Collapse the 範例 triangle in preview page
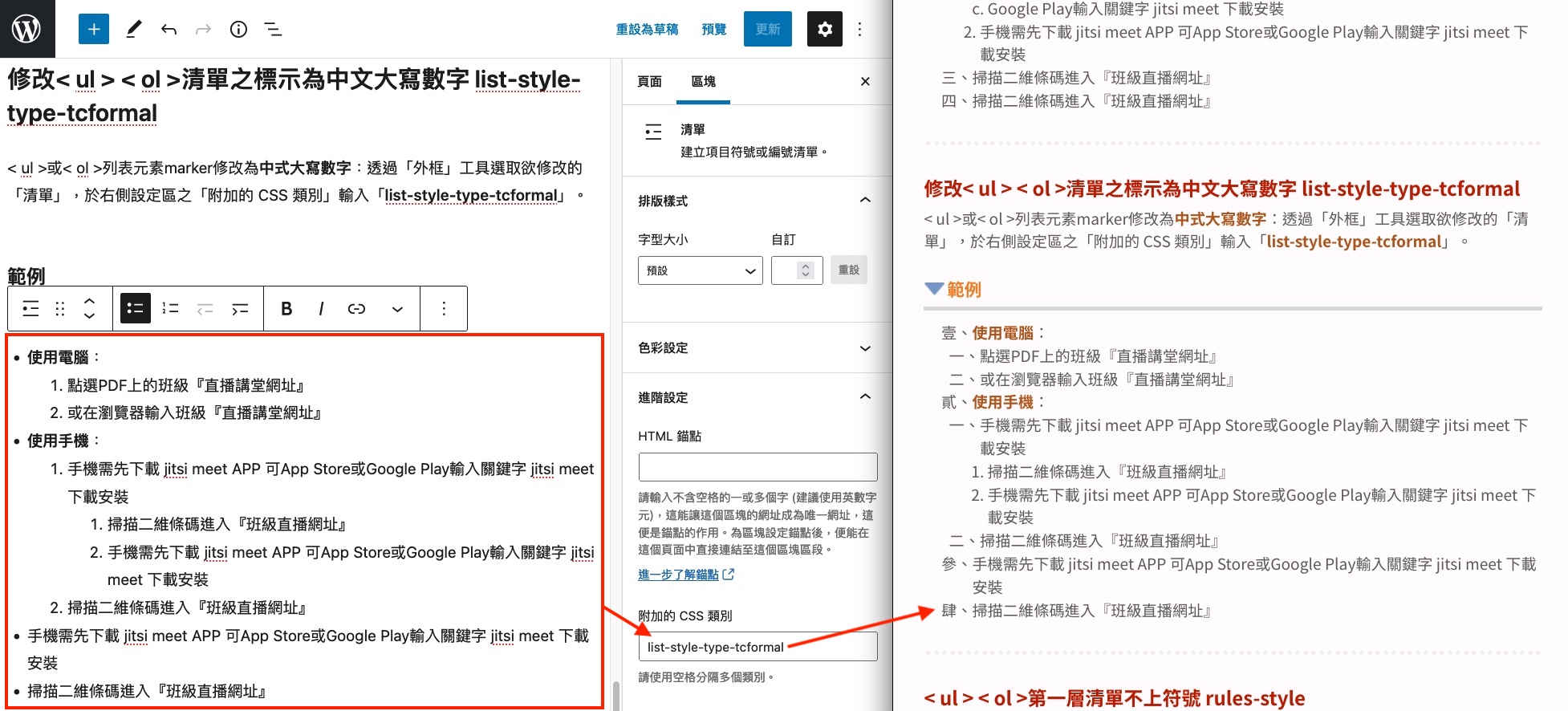This screenshot has width=1568, height=711. pos(934,288)
